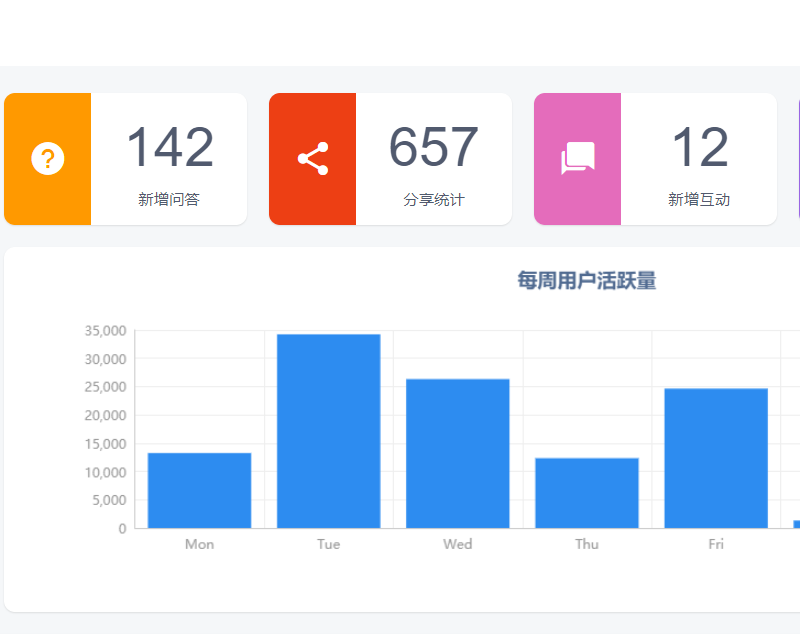Open the 分享统计 label
This screenshot has width=800, height=640.
(434, 200)
